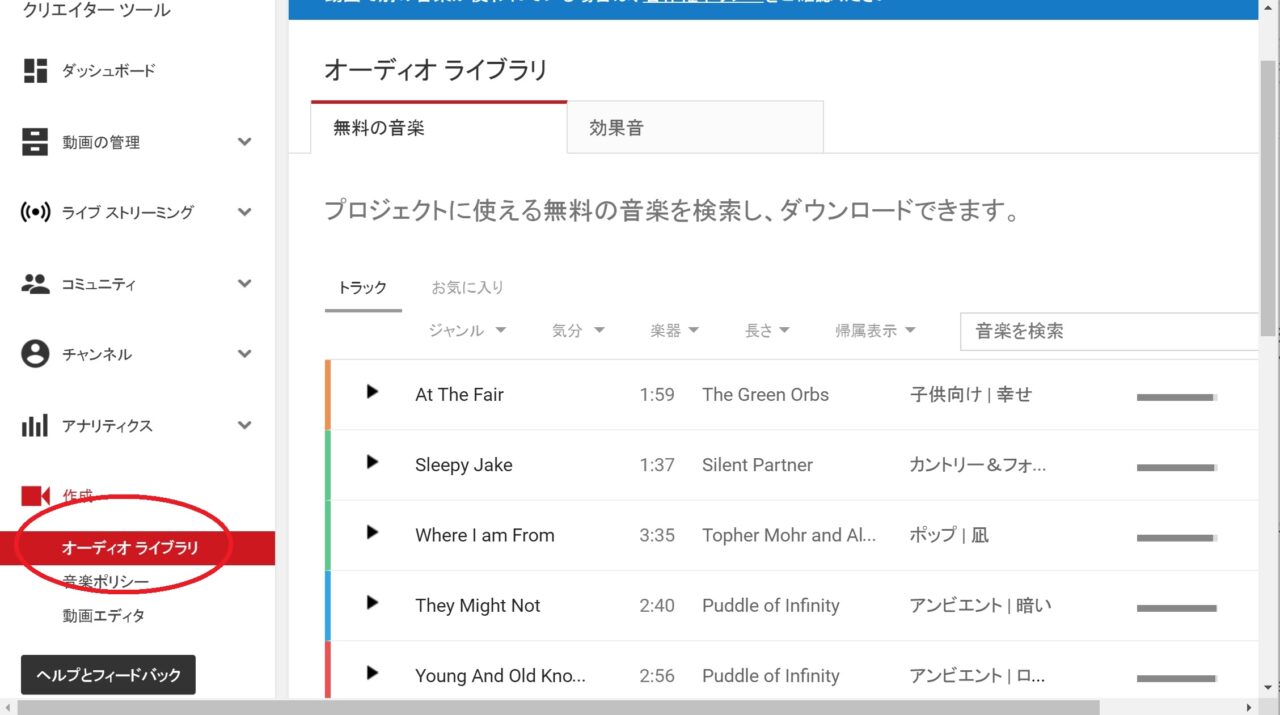Play the track They Might Not
This screenshot has width=1280, height=715.
coord(372,603)
